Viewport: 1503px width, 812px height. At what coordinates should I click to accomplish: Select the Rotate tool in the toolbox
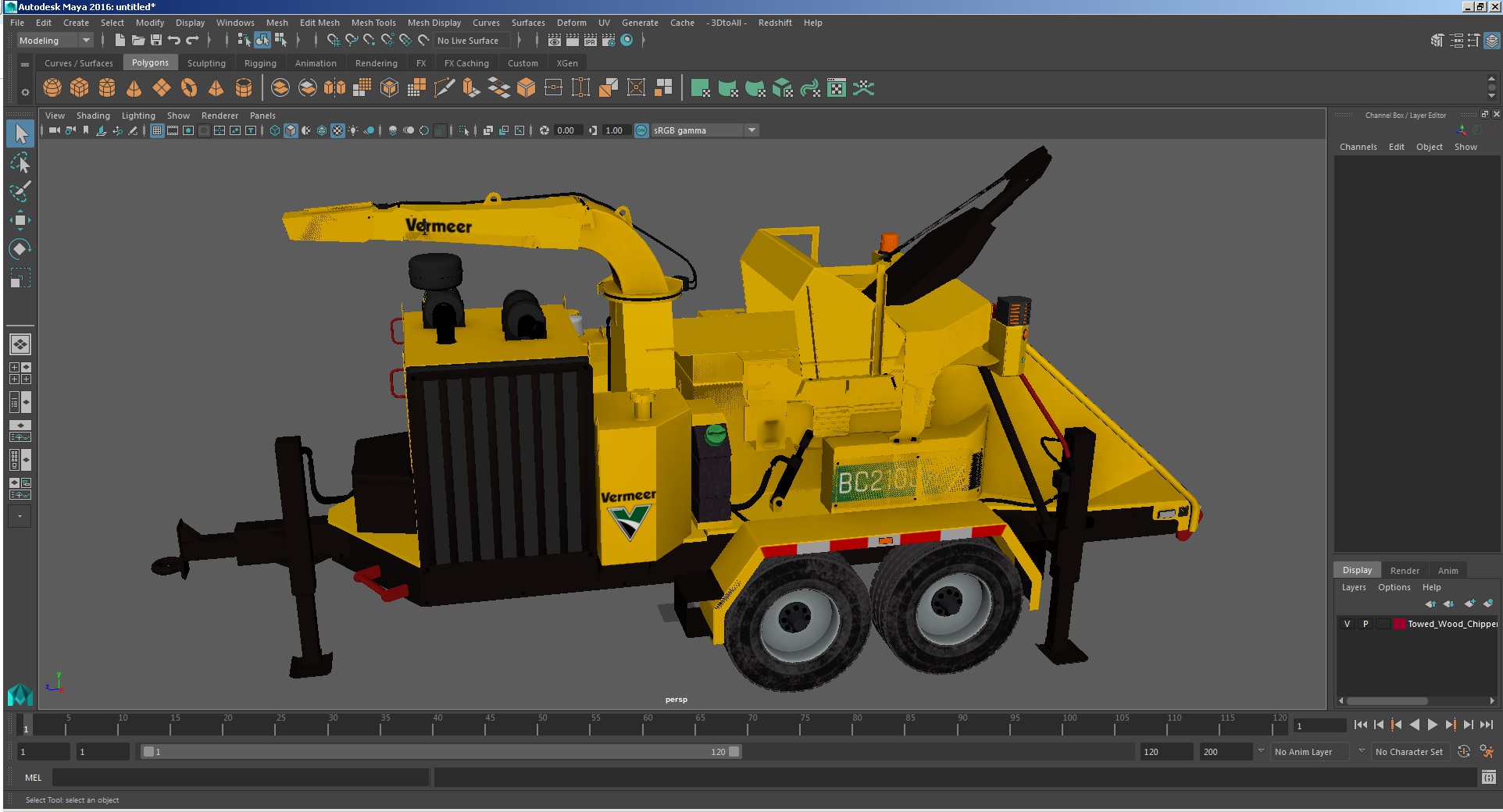coord(20,249)
